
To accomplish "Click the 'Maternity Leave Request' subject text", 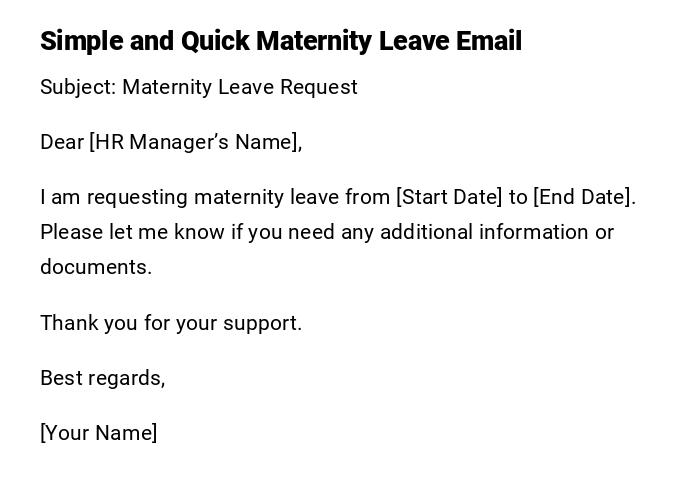I will coord(240,87).
